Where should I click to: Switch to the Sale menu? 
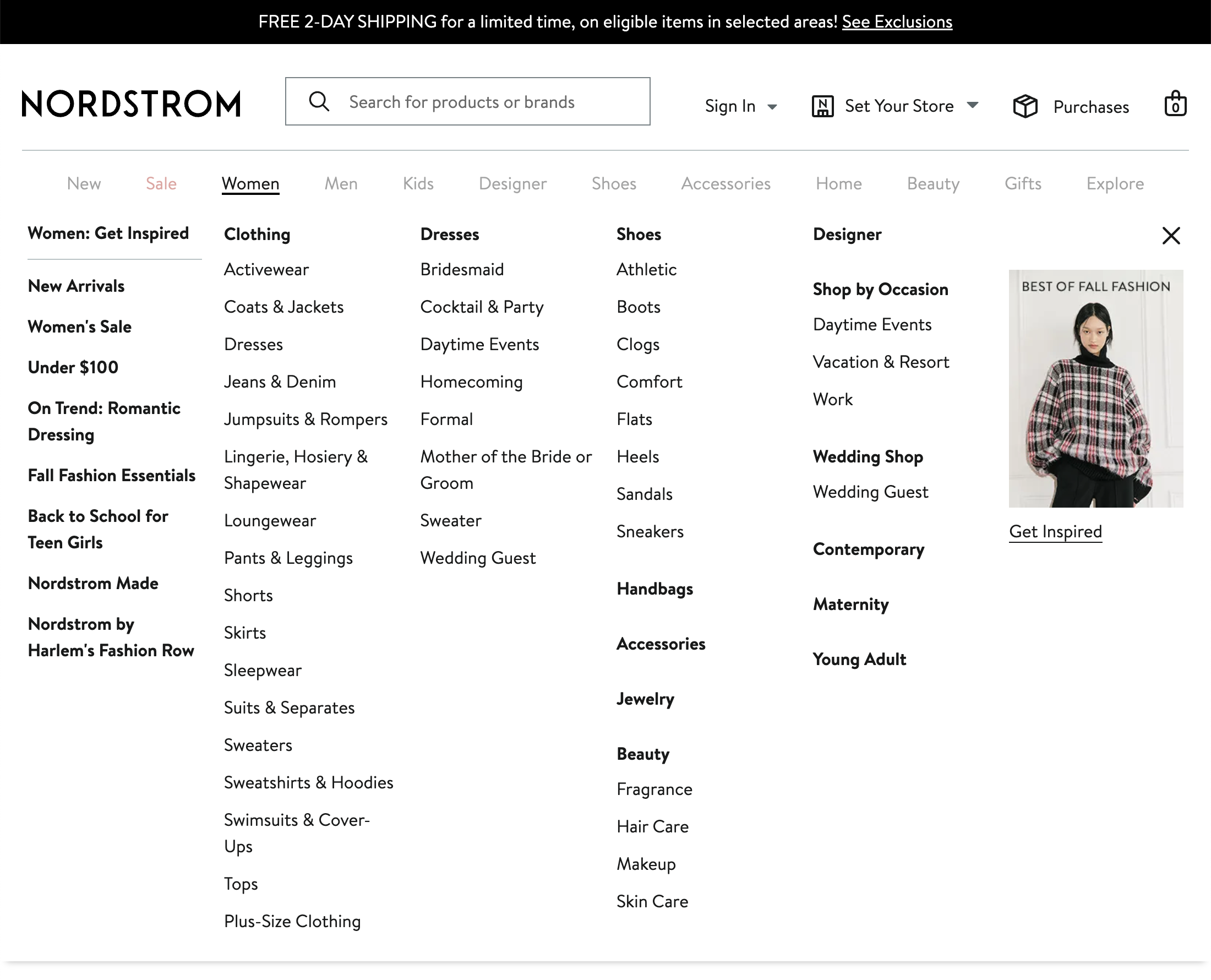coord(161,183)
